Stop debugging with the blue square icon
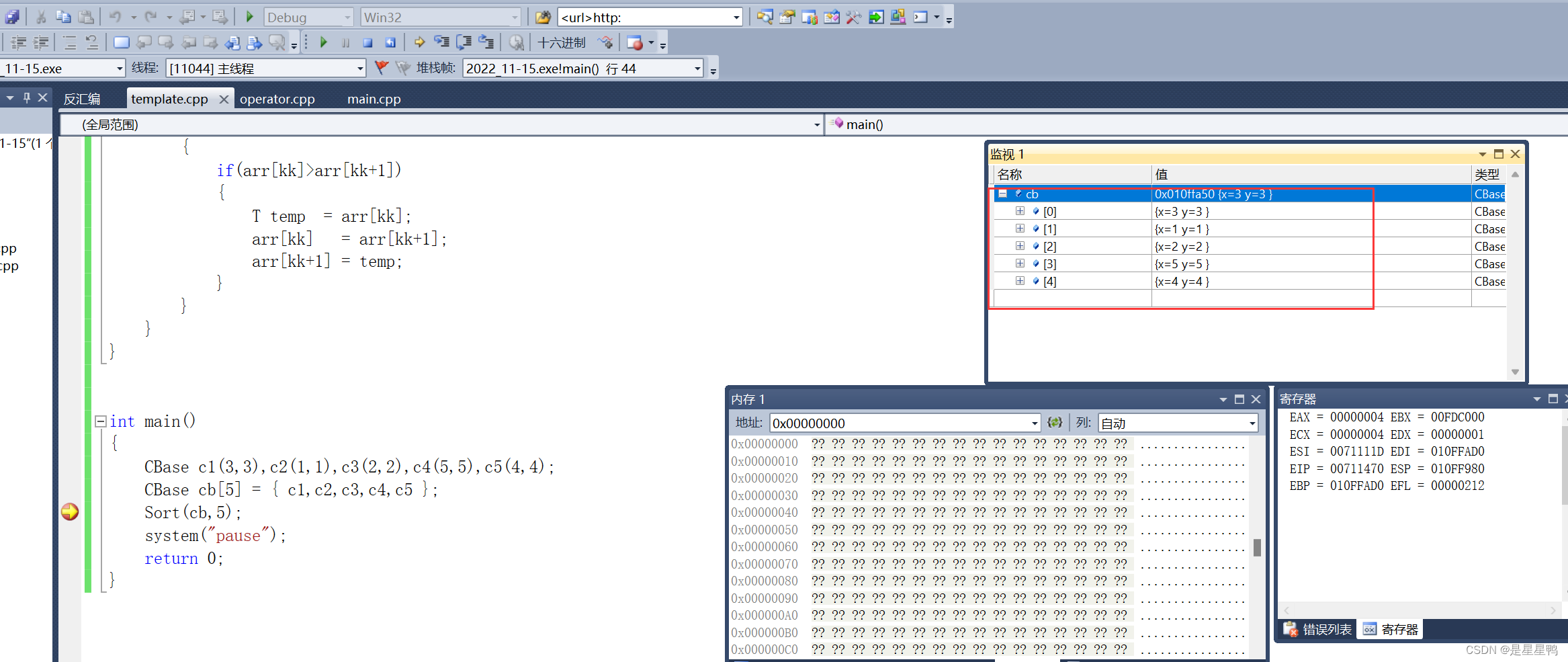1568x662 pixels. 367,42
